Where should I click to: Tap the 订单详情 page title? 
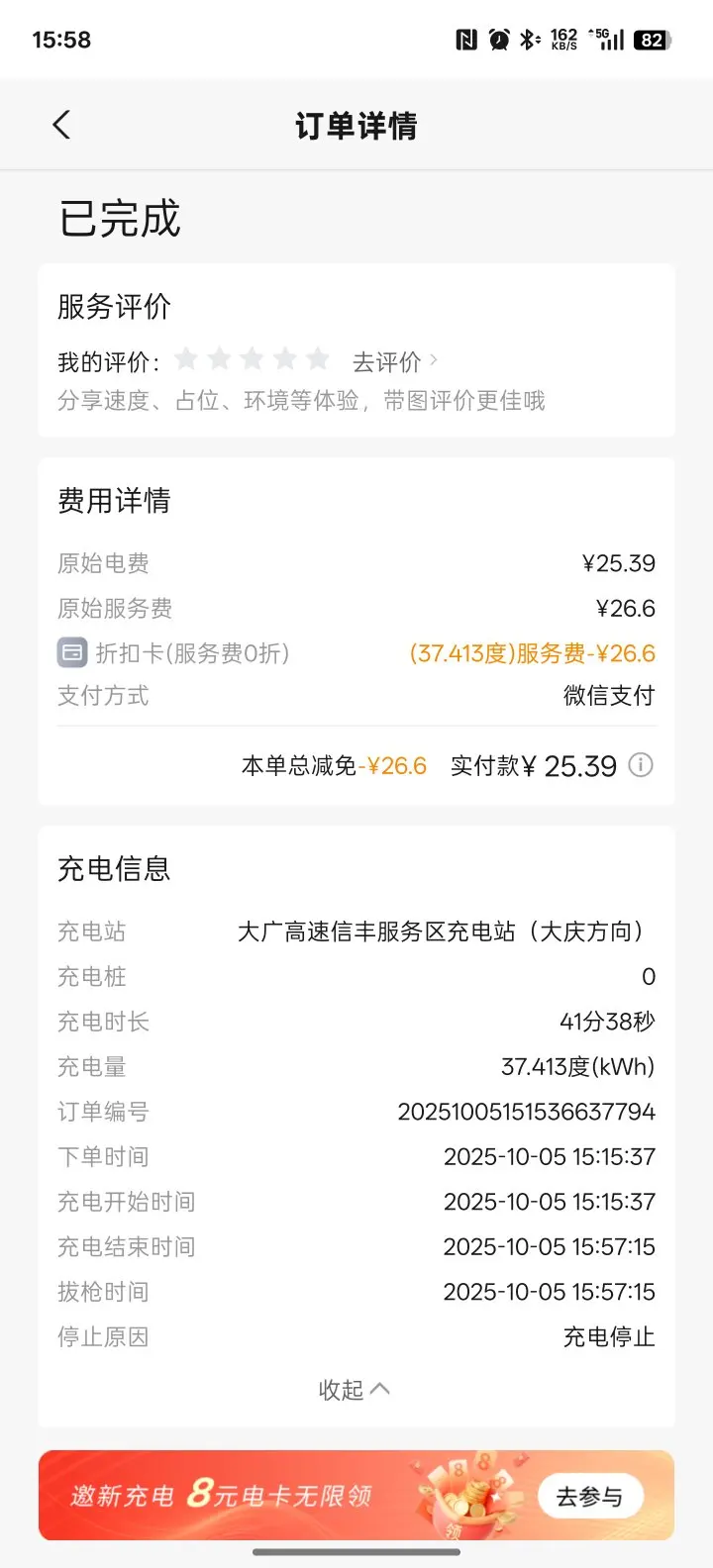click(356, 126)
